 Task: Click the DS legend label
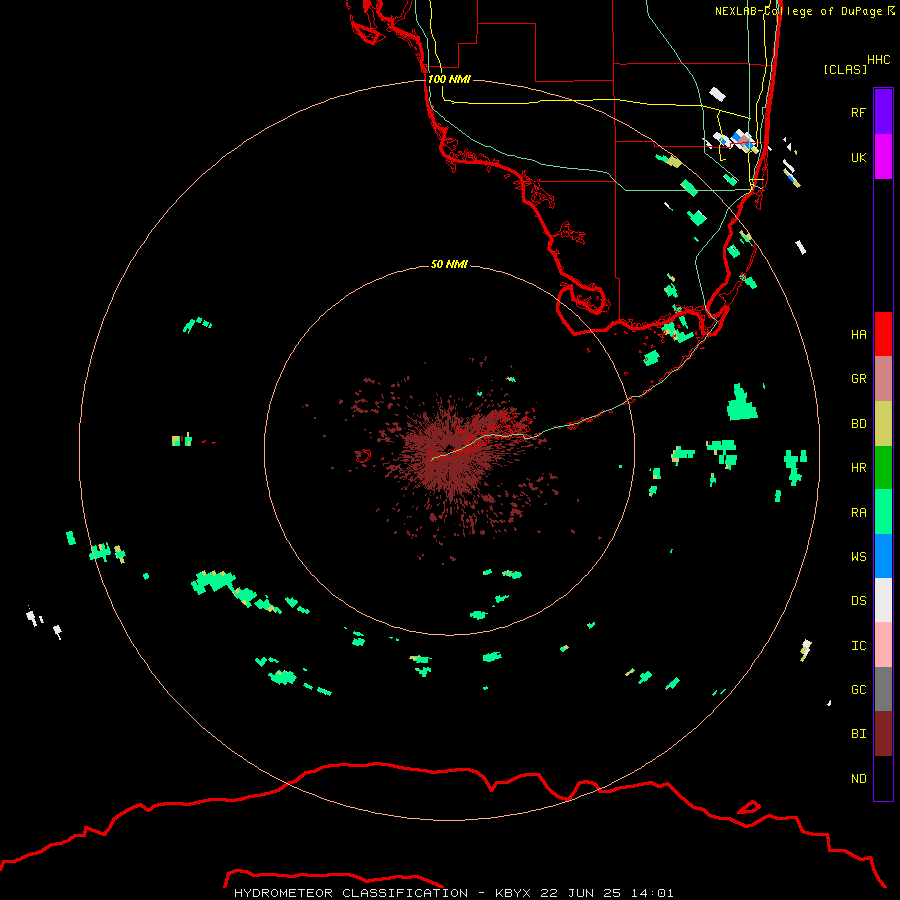pyautogui.click(x=858, y=601)
